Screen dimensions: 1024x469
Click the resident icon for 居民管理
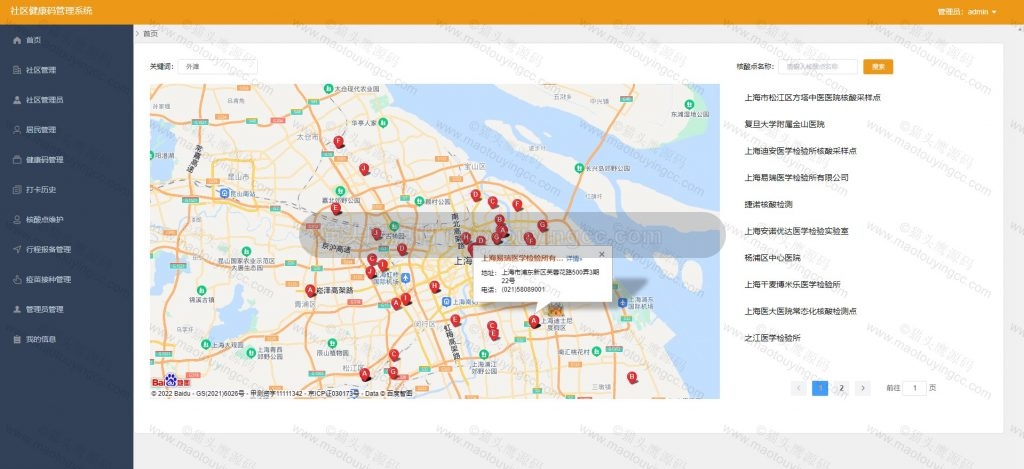(x=17, y=130)
